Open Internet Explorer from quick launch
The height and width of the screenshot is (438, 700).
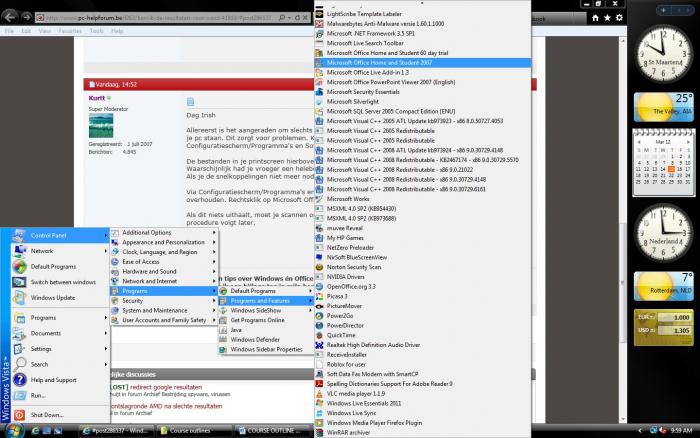35,431
